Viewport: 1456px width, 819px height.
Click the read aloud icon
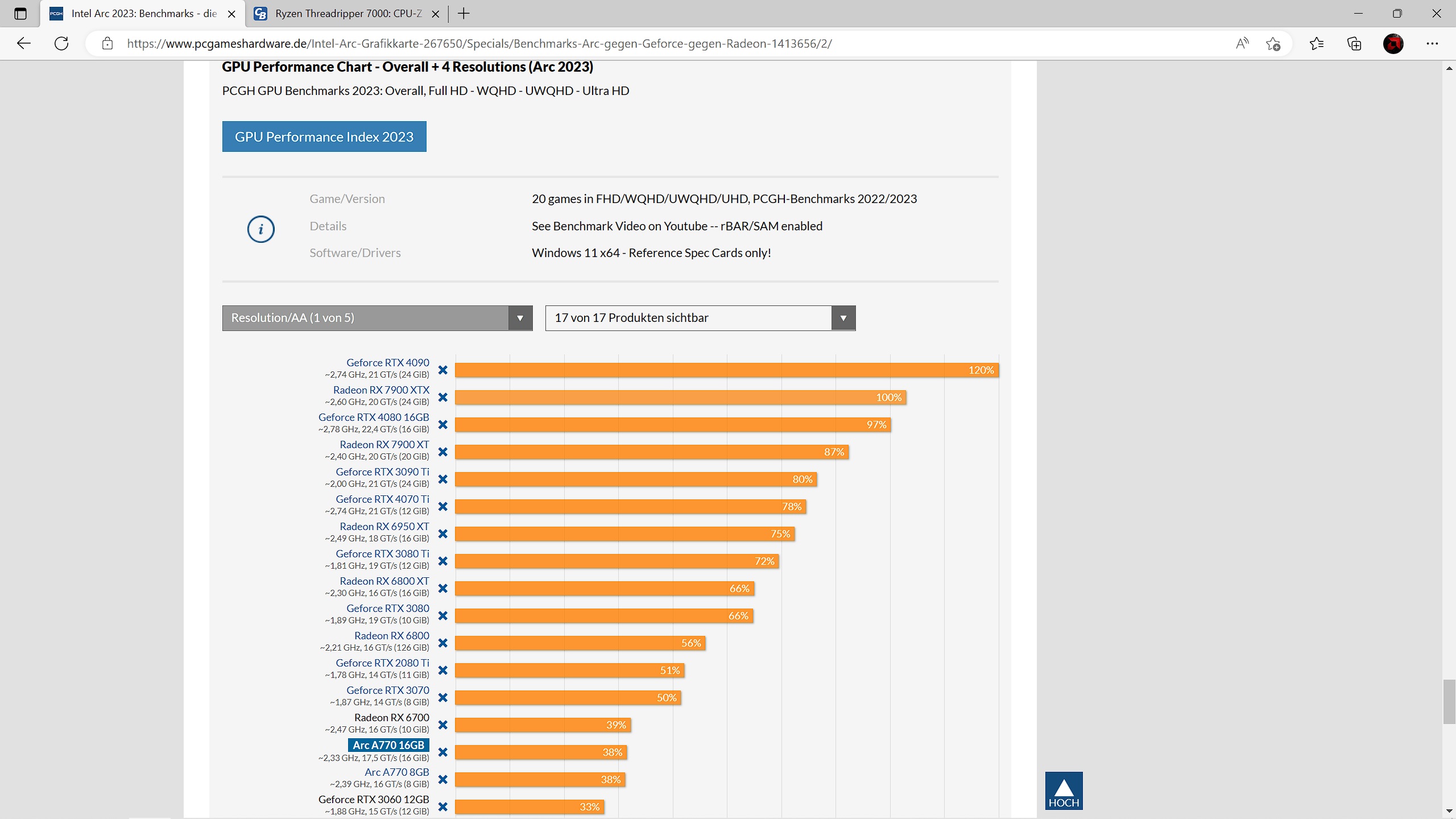point(1242,43)
